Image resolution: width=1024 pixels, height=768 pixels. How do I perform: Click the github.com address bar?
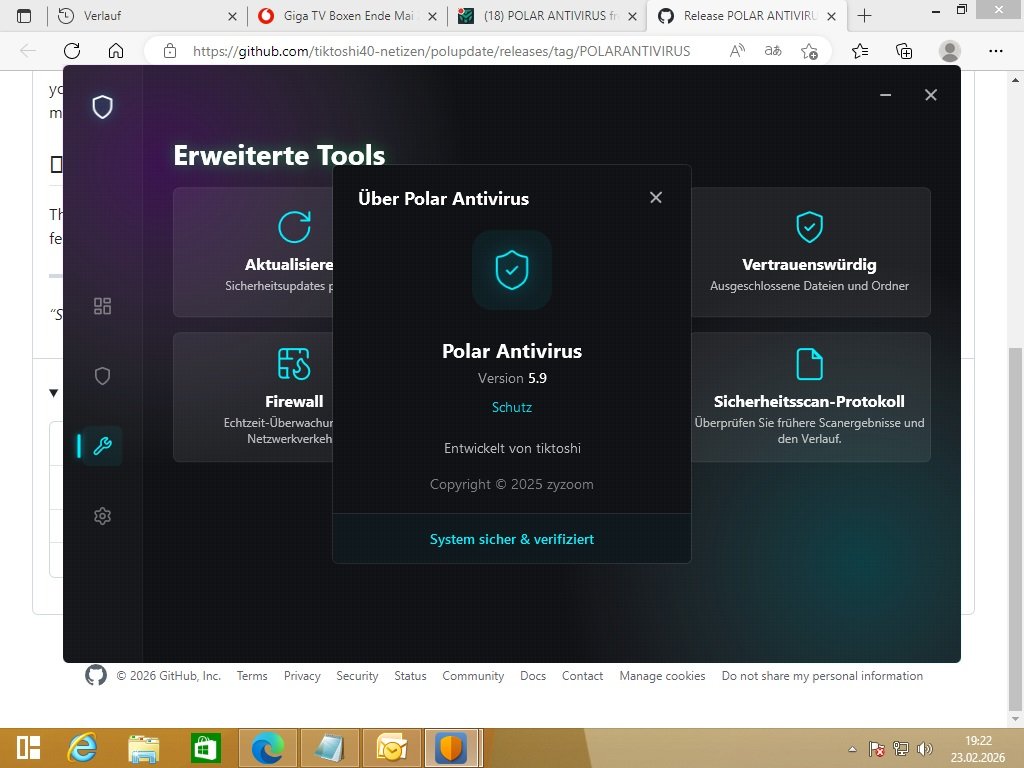coord(441,51)
